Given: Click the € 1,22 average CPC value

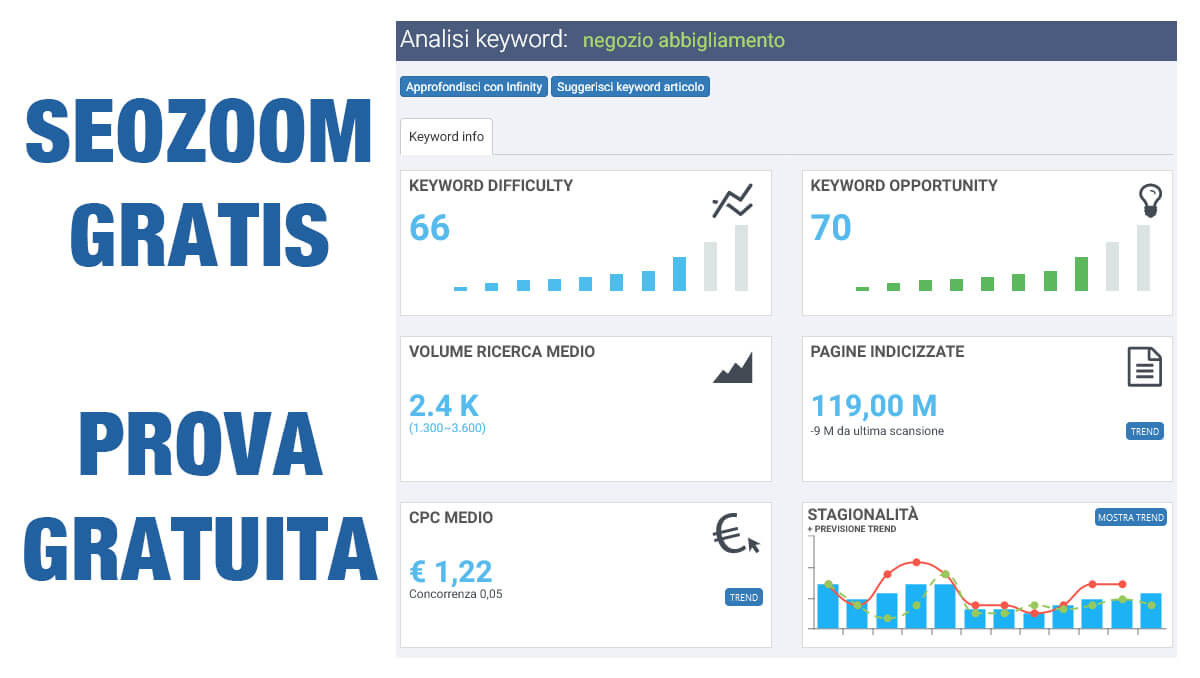Looking at the screenshot, I should pyautogui.click(x=450, y=571).
